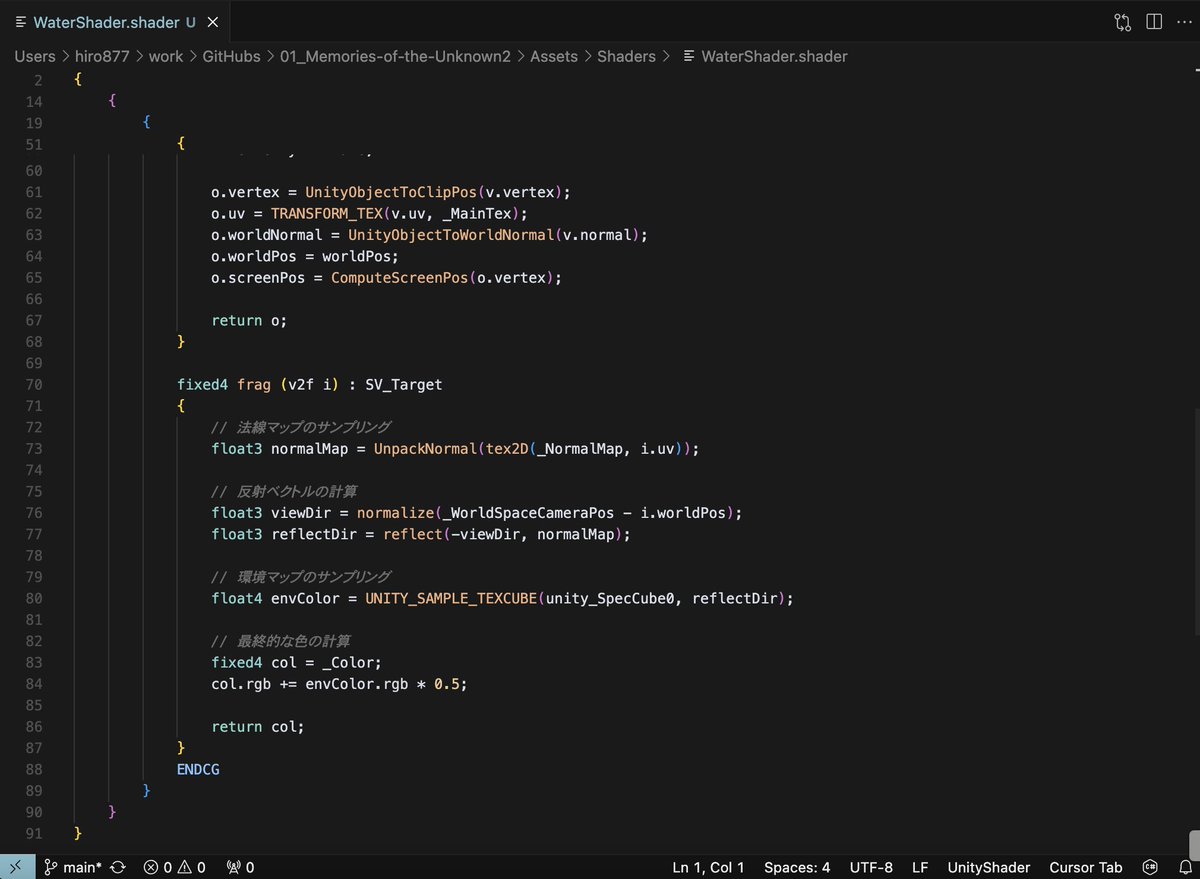Viewport: 1200px width, 879px height.
Task: Click the reflect function on line 77
Action: pyautogui.click(x=412, y=534)
